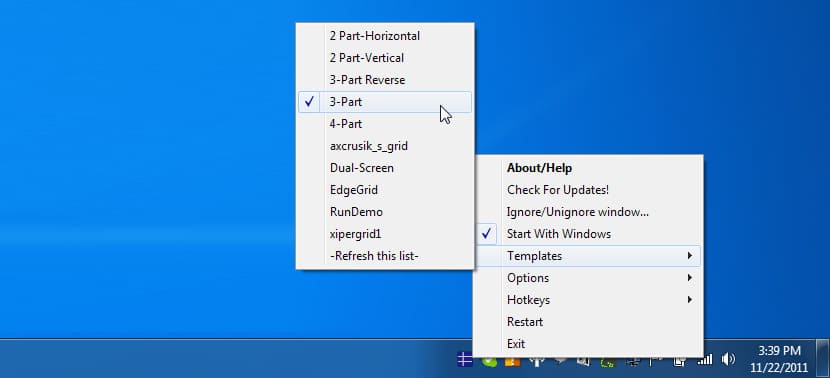Click the grid app icon in system tray
The height and width of the screenshot is (378, 830).
pos(464,359)
